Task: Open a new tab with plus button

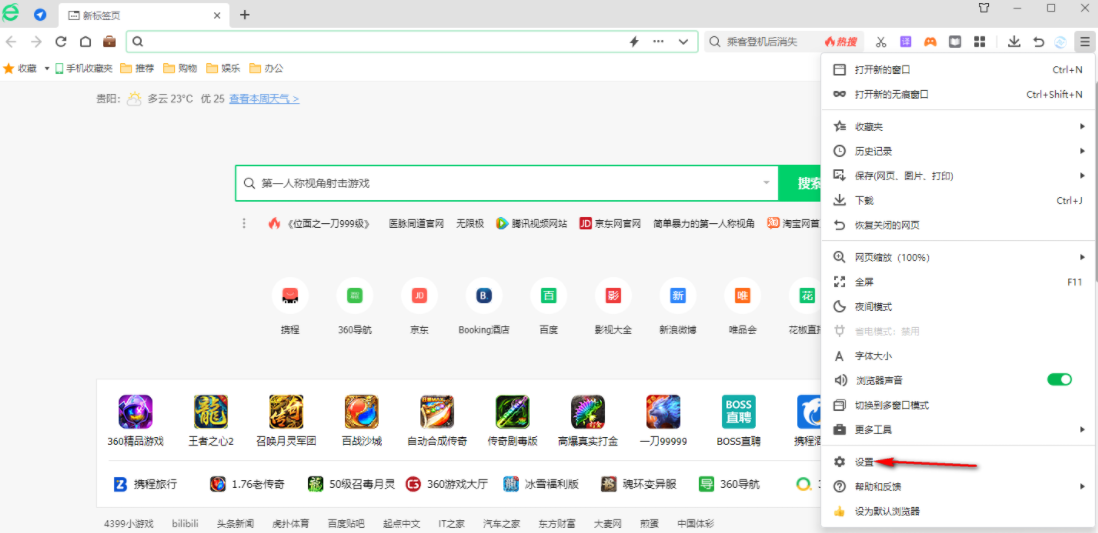Action: pos(244,15)
